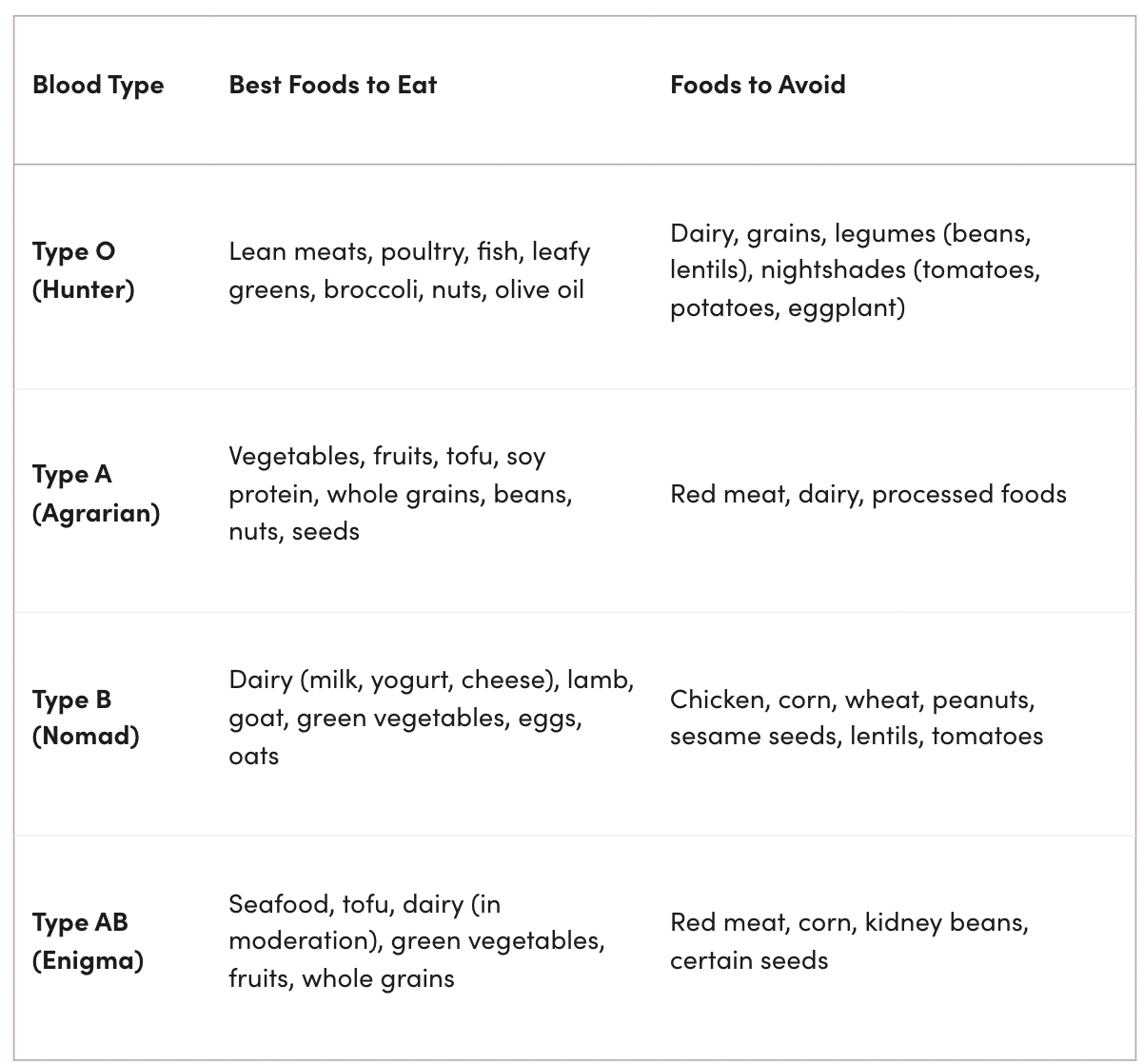This screenshot has height=1064, width=1144.
Task: Click the Type B best foods cell
Action: pyautogui.click(x=430, y=718)
